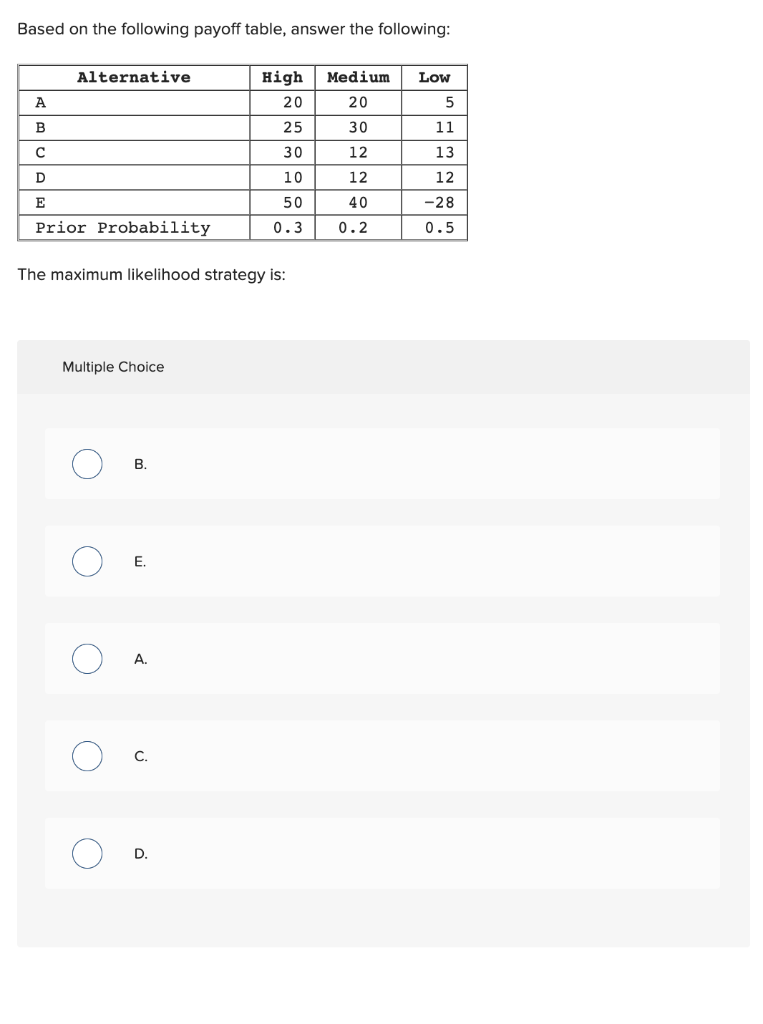This screenshot has height=1024, width=763.
Task: Select the radio button for option B
Action: click(86, 463)
